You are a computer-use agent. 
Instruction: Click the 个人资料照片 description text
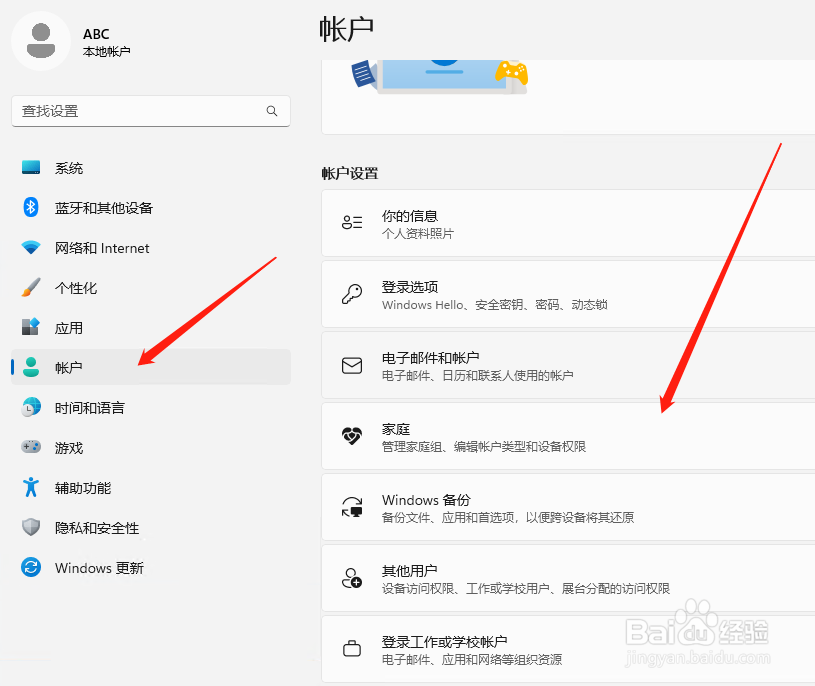[418, 234]
